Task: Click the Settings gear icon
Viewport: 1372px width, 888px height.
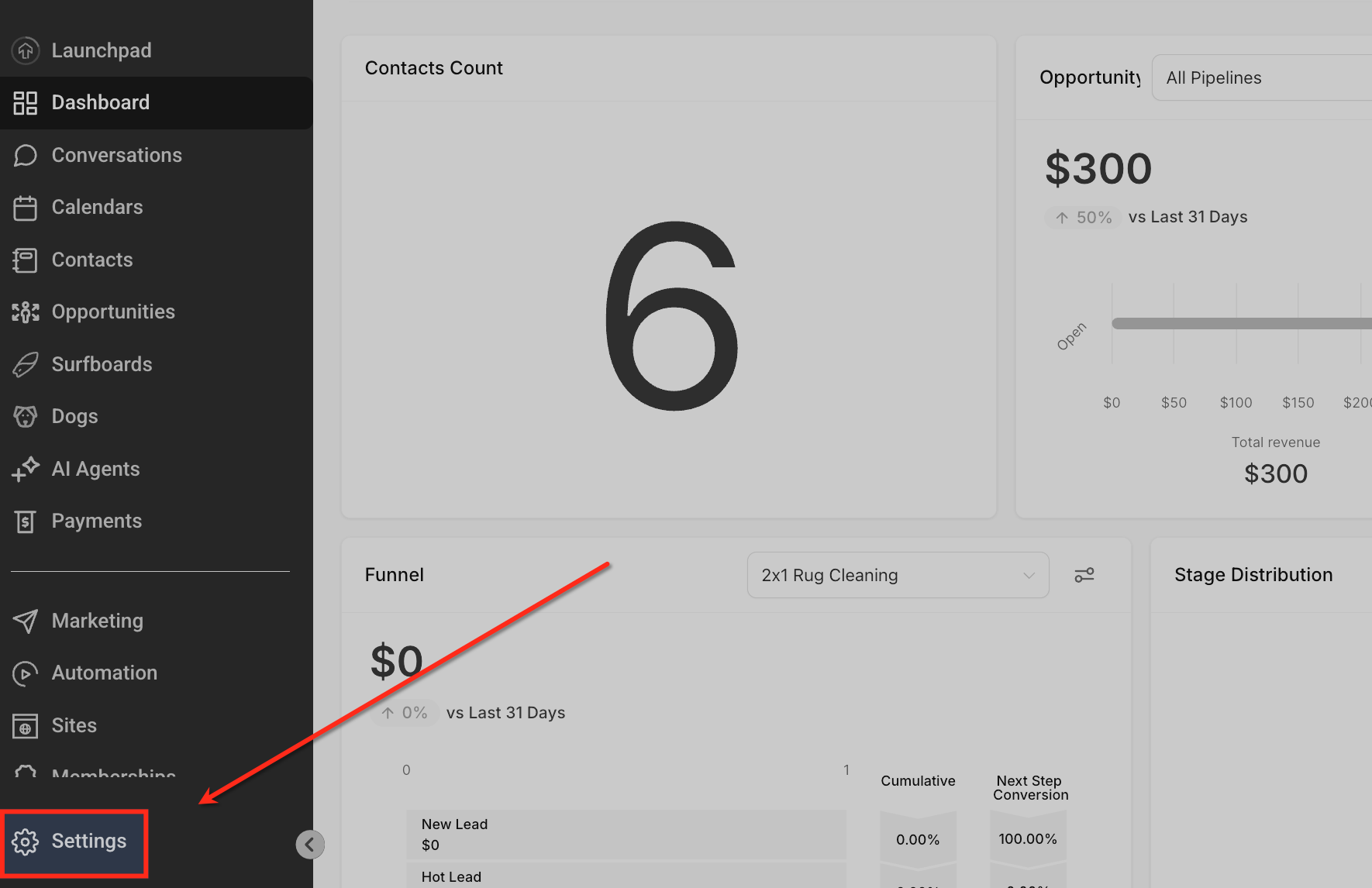Action: click(26, 842)
